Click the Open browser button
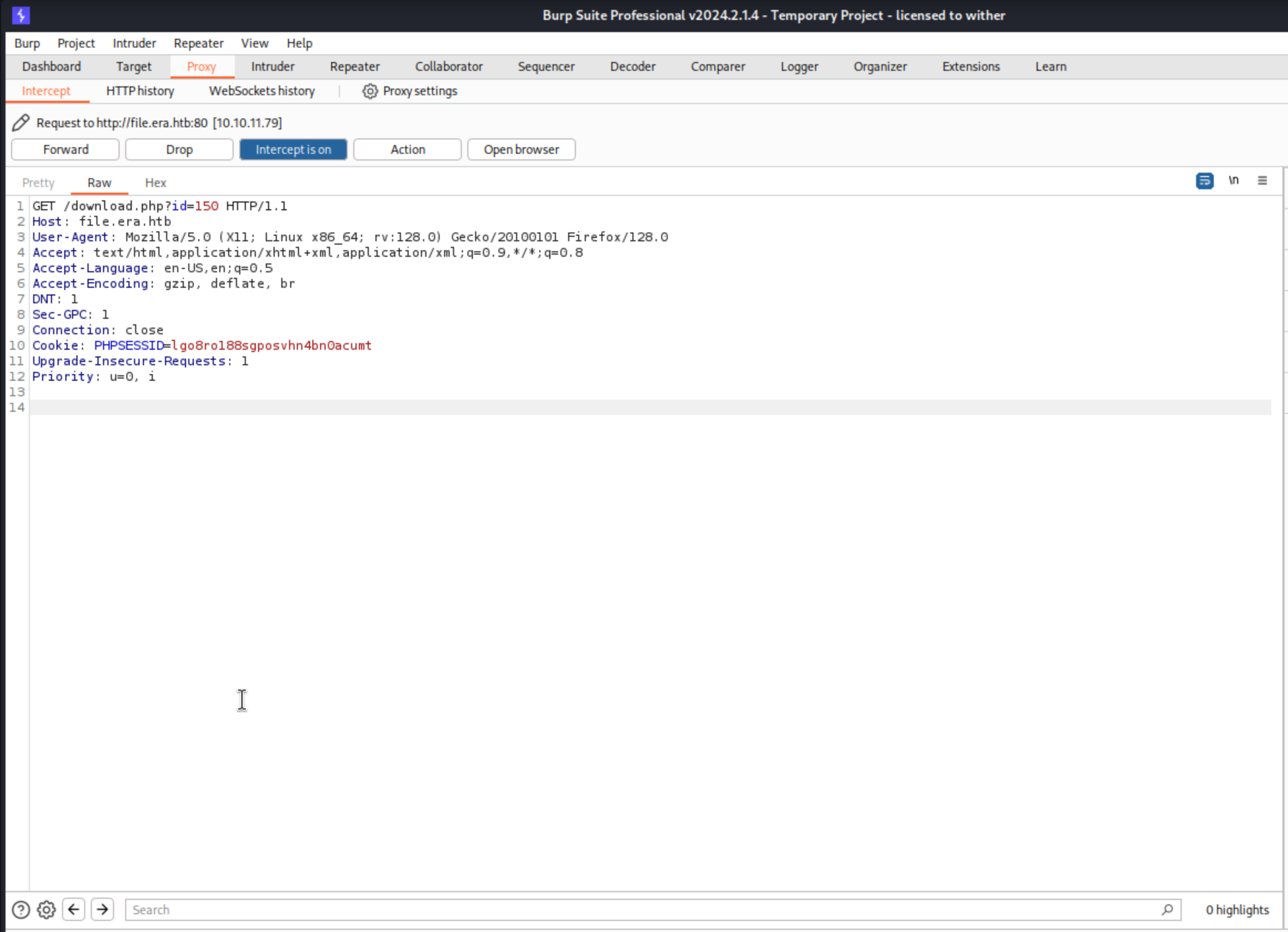Screen dimensions: 1288x932 521,150
